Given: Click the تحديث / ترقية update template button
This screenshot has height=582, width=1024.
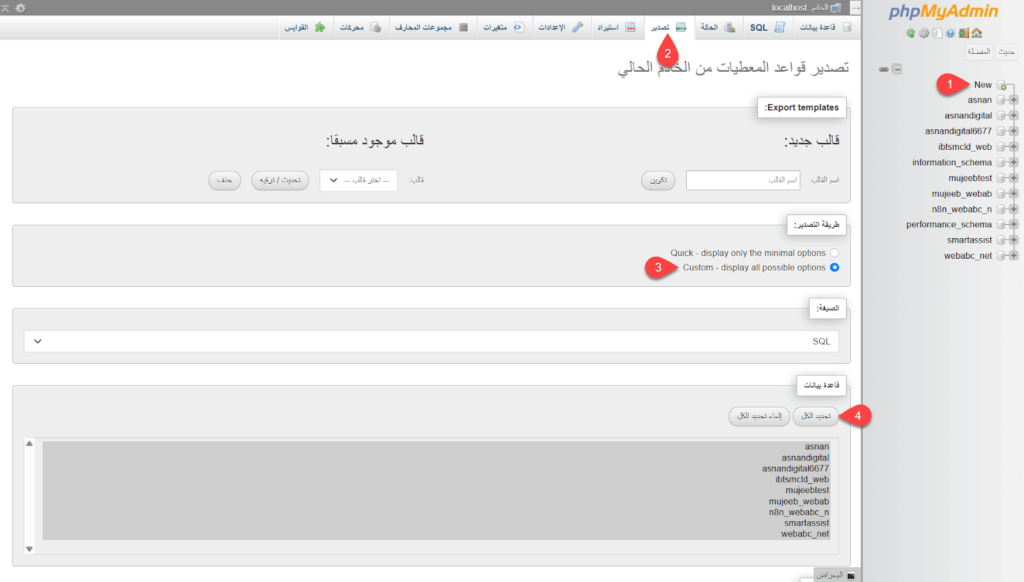Looking at the screenshot, I should click(x=280, y=180).
